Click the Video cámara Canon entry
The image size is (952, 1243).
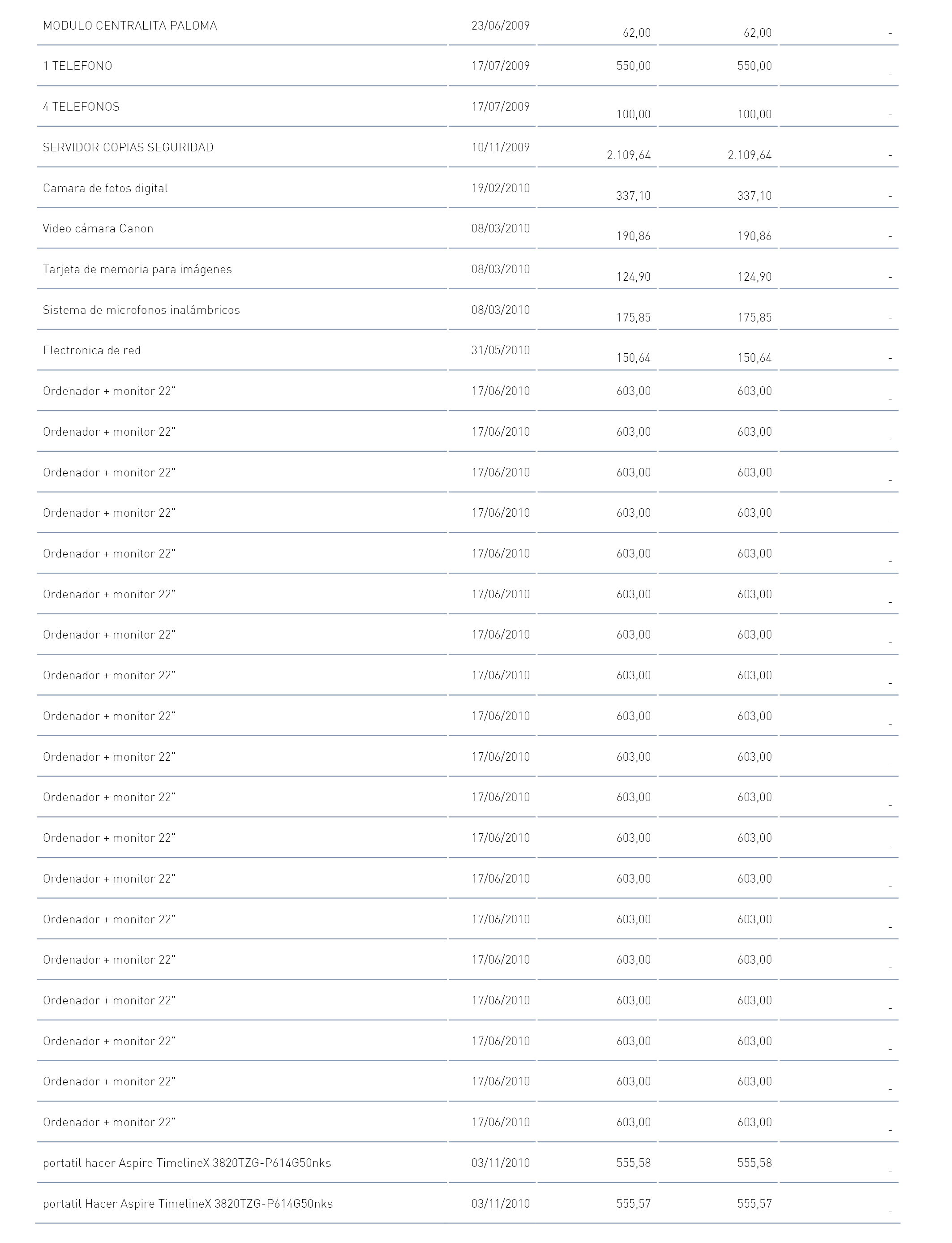click(x=98, y=229)
